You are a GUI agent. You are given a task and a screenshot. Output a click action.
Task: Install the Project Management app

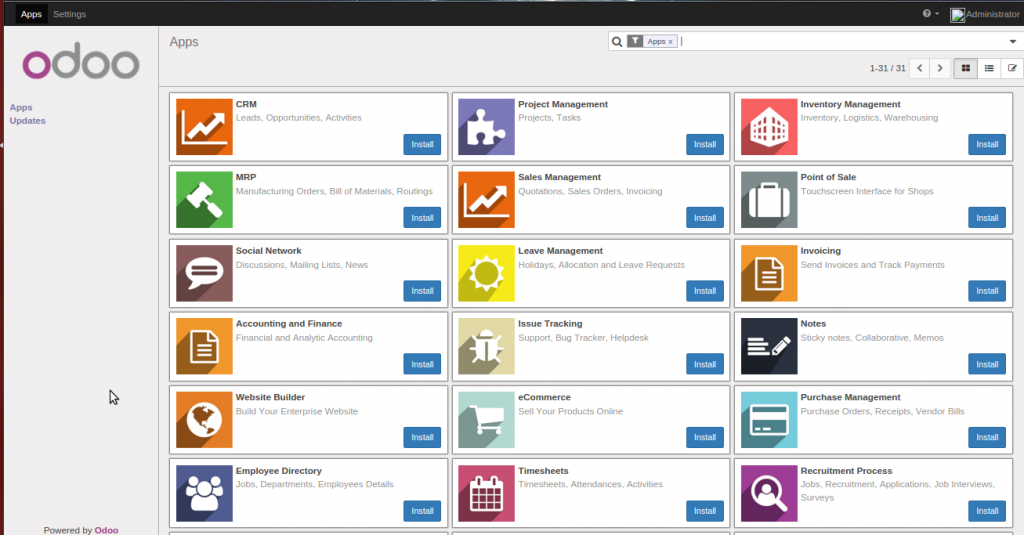(705, 144)
